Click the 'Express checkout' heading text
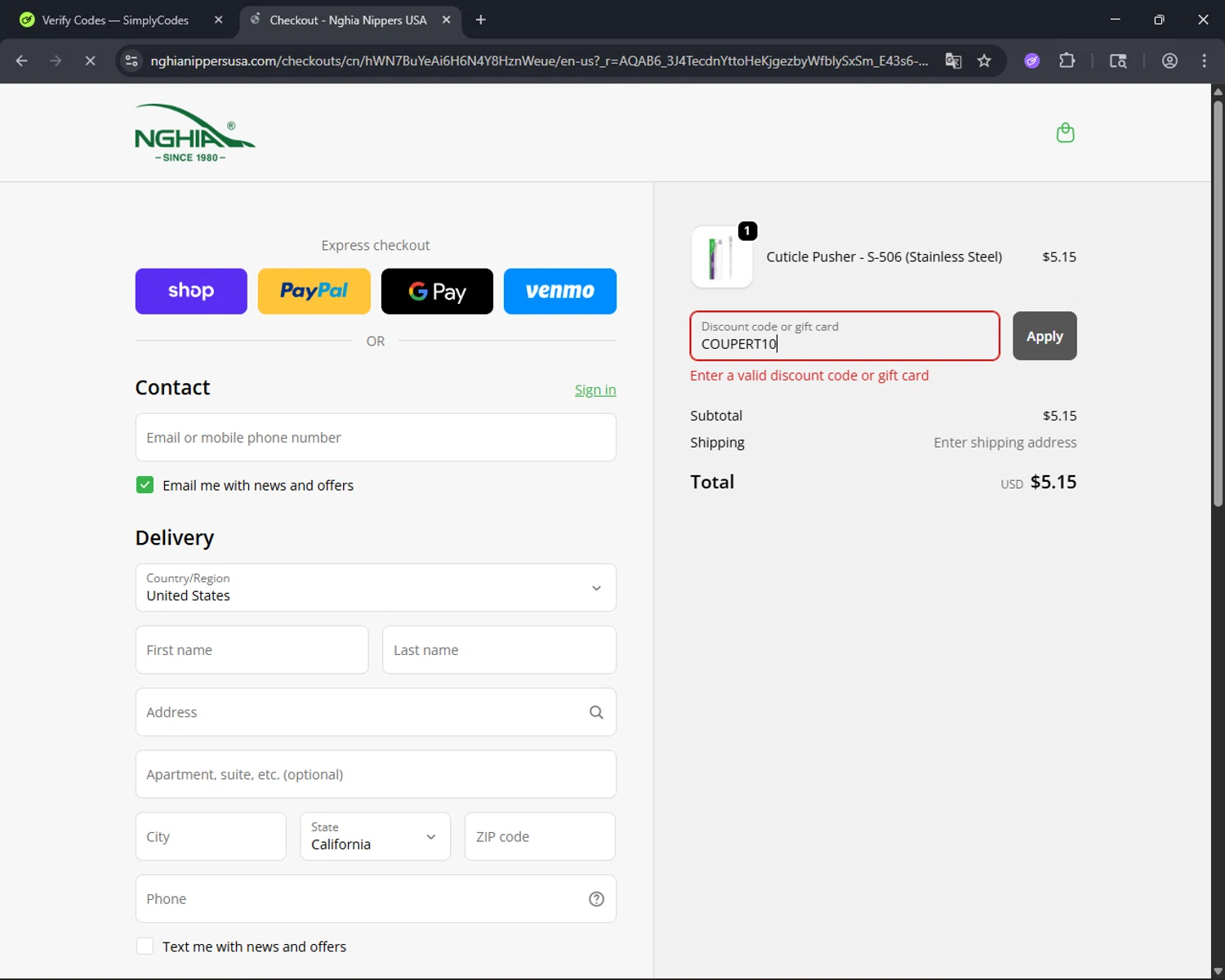This screenshot has height=980, width=1225. coord(376,245)
